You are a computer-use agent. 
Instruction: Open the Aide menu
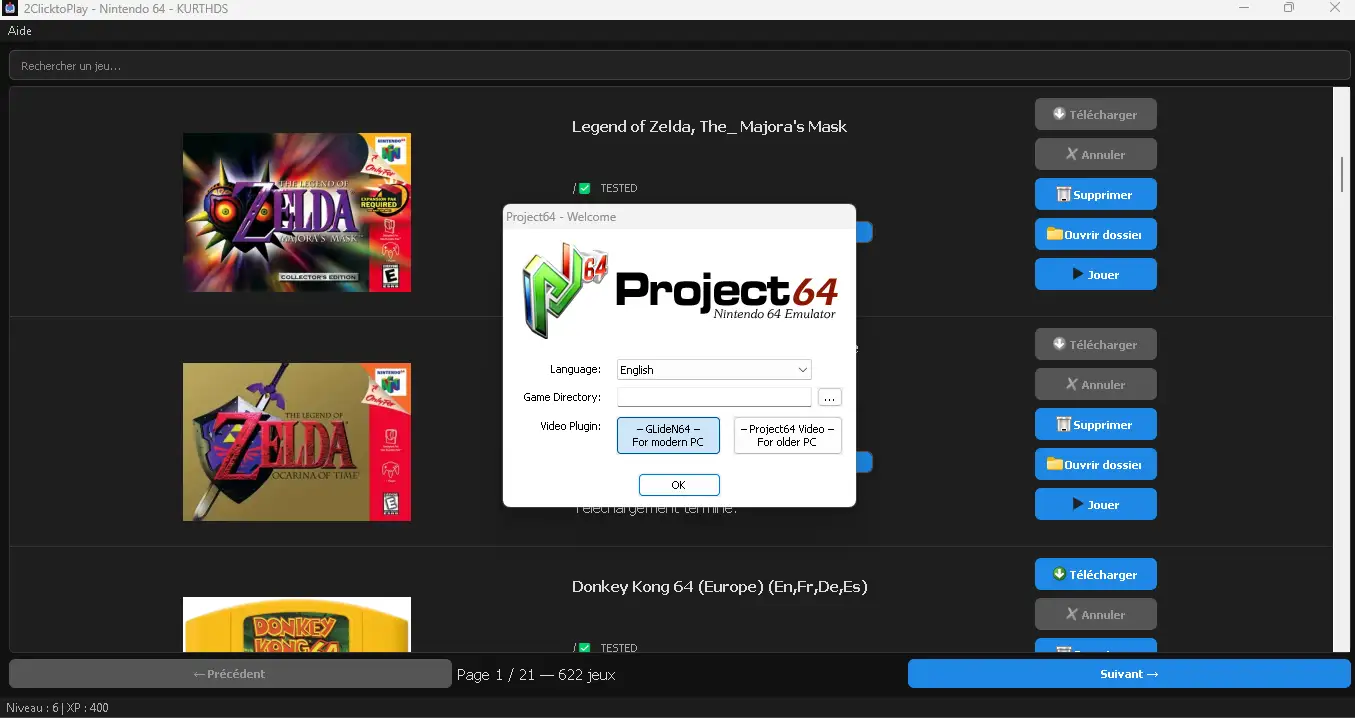coord(20,31)
